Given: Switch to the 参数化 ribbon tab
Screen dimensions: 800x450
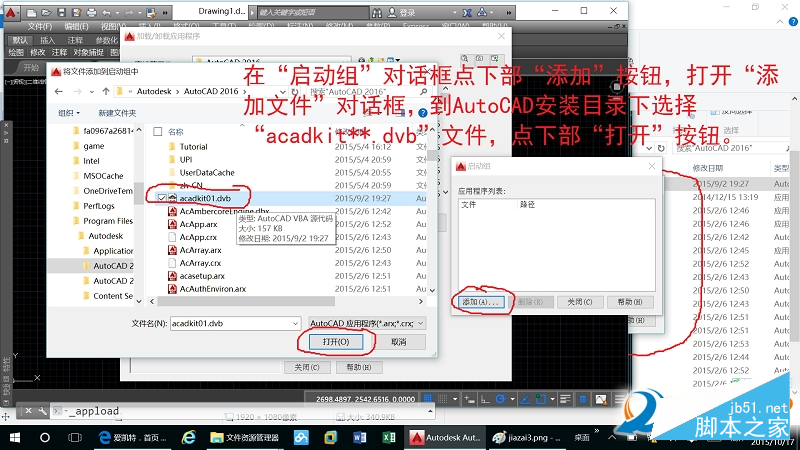Looking at the screenshot, I should (107, 40).
